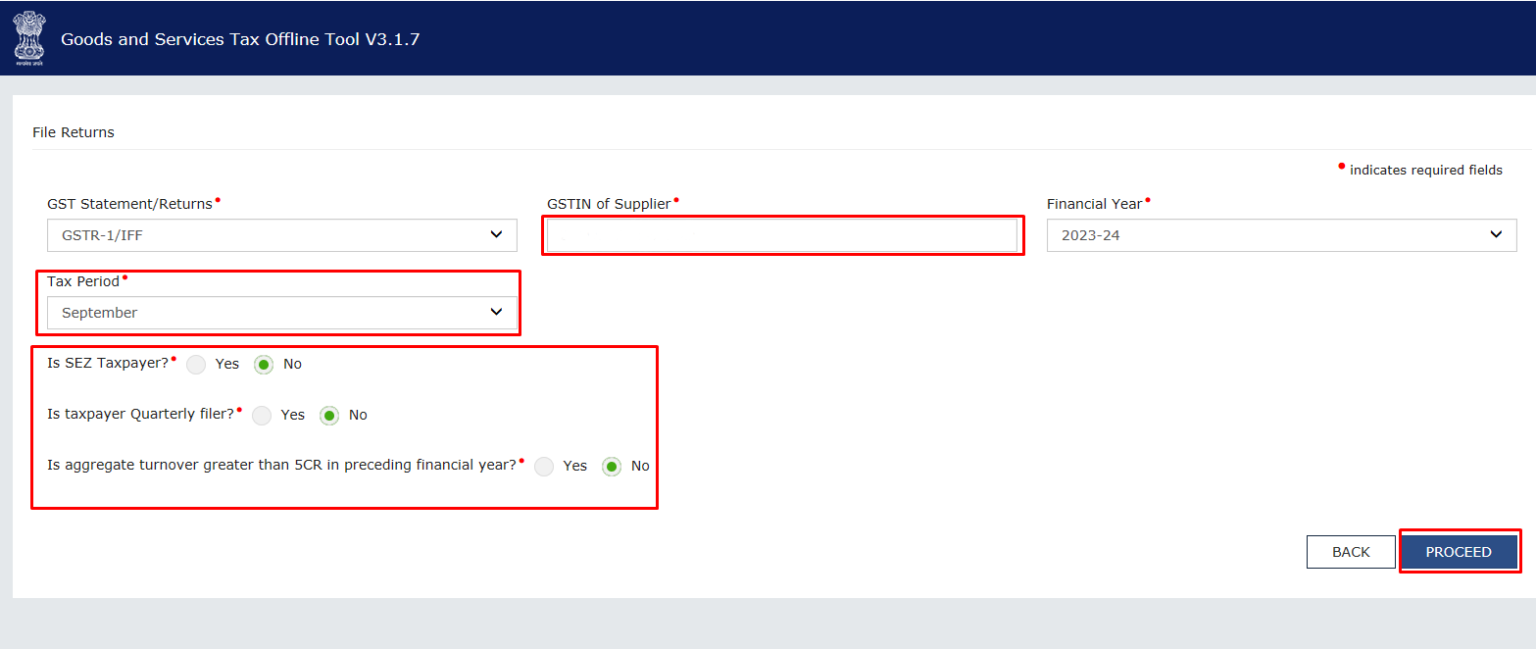The image size is (1536, 649).
Task: Click the Goods and Services Tax Offline Tool header
Action: [x=240, y=39]
